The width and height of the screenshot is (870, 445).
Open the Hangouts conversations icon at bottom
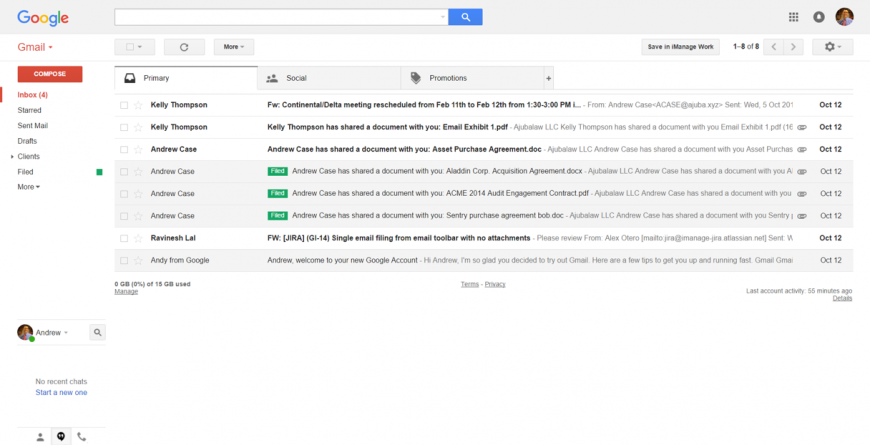61,437
